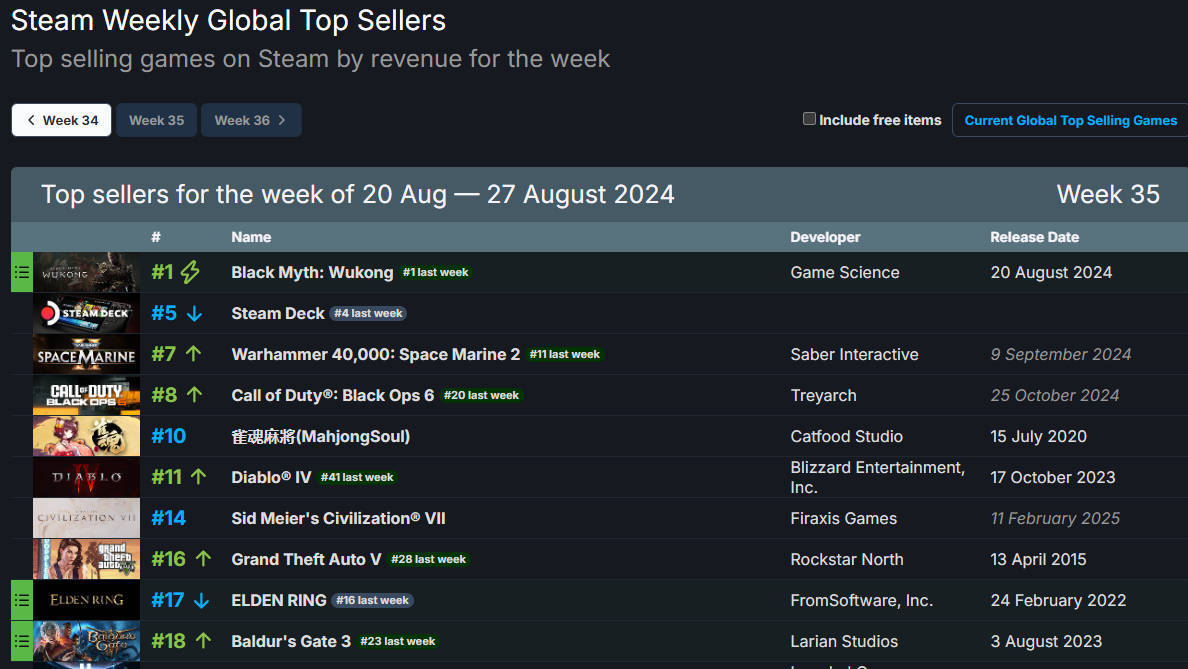Screen dimensions: 1188x669
Task: Open Current Global Top Selling Games
Action: coord(1071,120)
